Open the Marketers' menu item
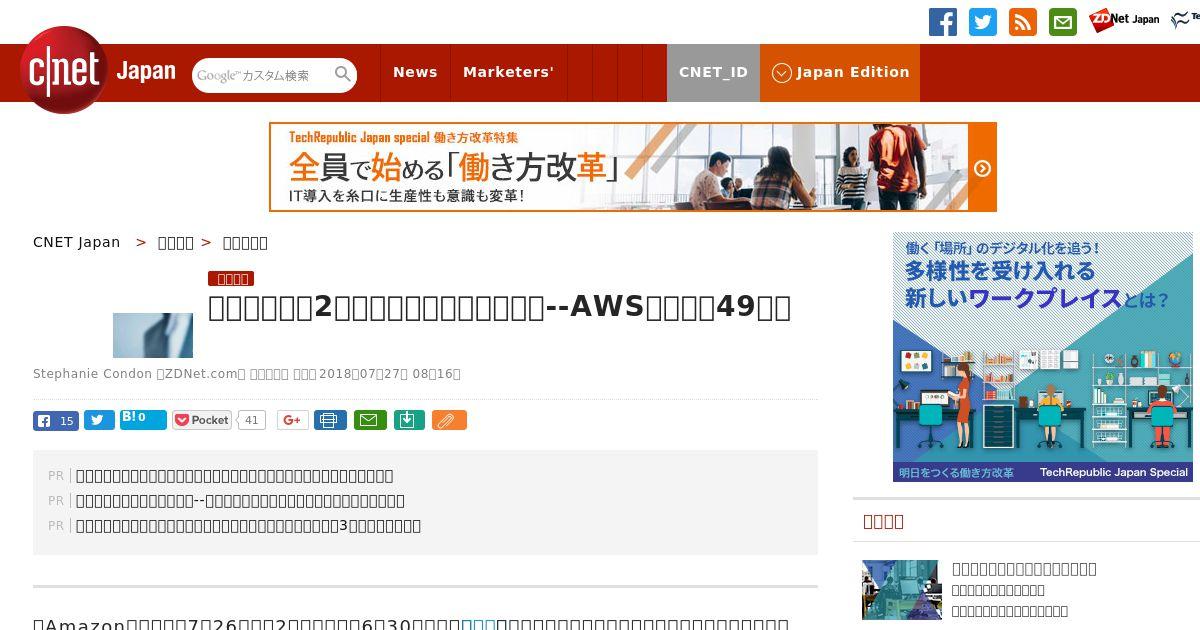This screenshot has width=1200, height=630. pyautogui.click(x=508, y=72)
